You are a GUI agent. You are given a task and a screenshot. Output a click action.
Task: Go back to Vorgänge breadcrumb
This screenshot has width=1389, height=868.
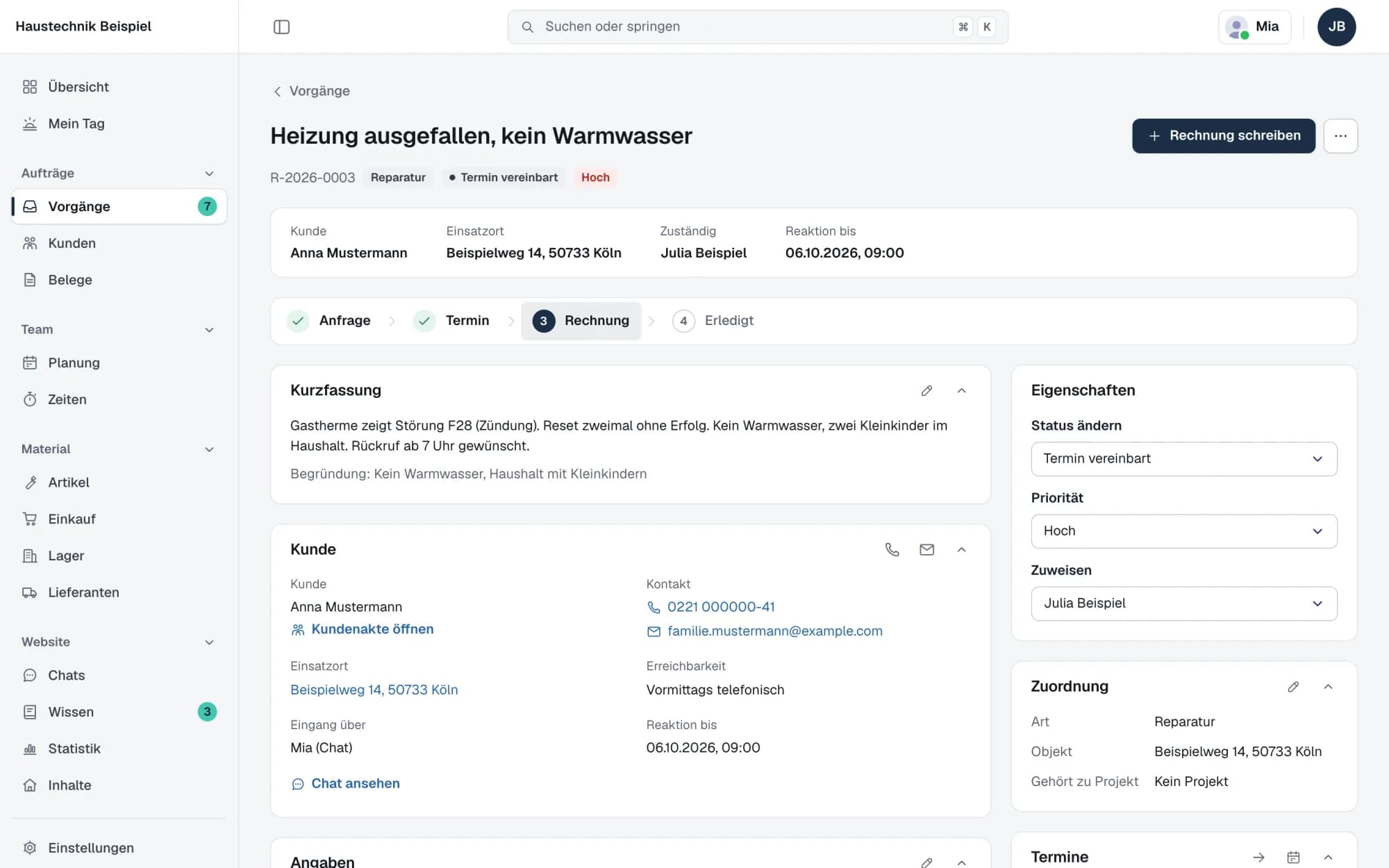(311, 91)
